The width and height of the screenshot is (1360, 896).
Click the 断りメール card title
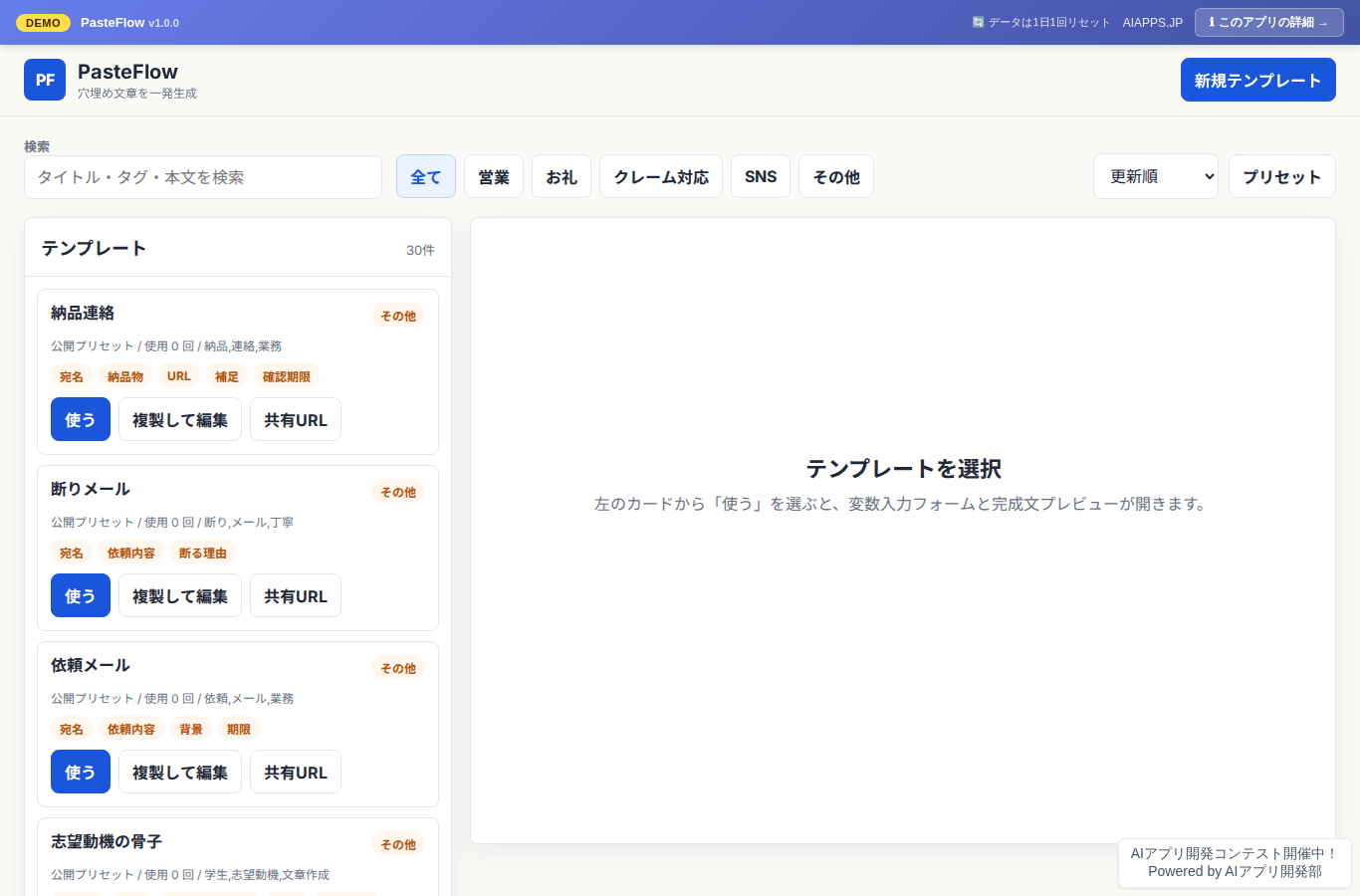(91, 489)
